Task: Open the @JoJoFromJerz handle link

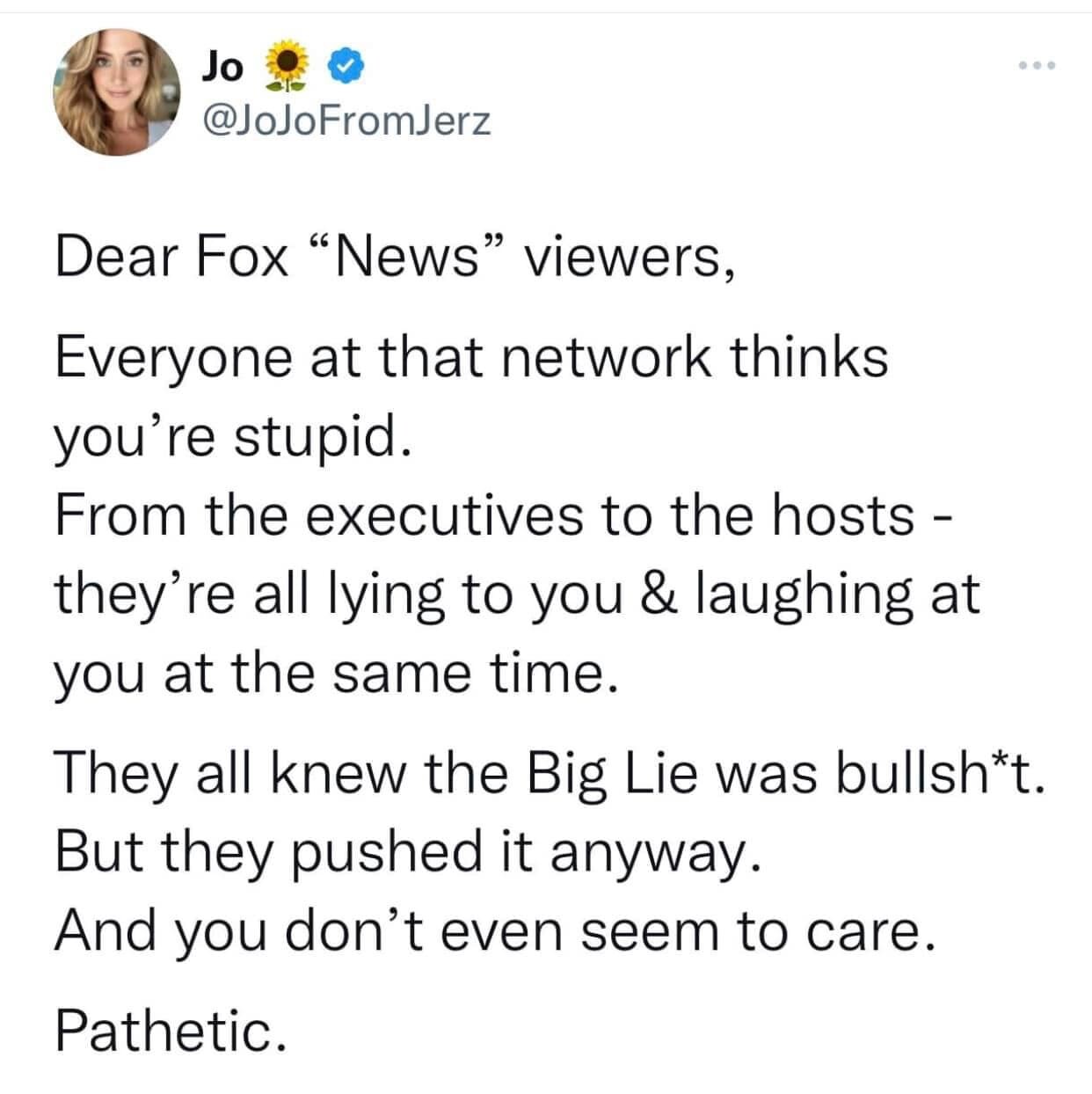Action: (x=346, y=120)
